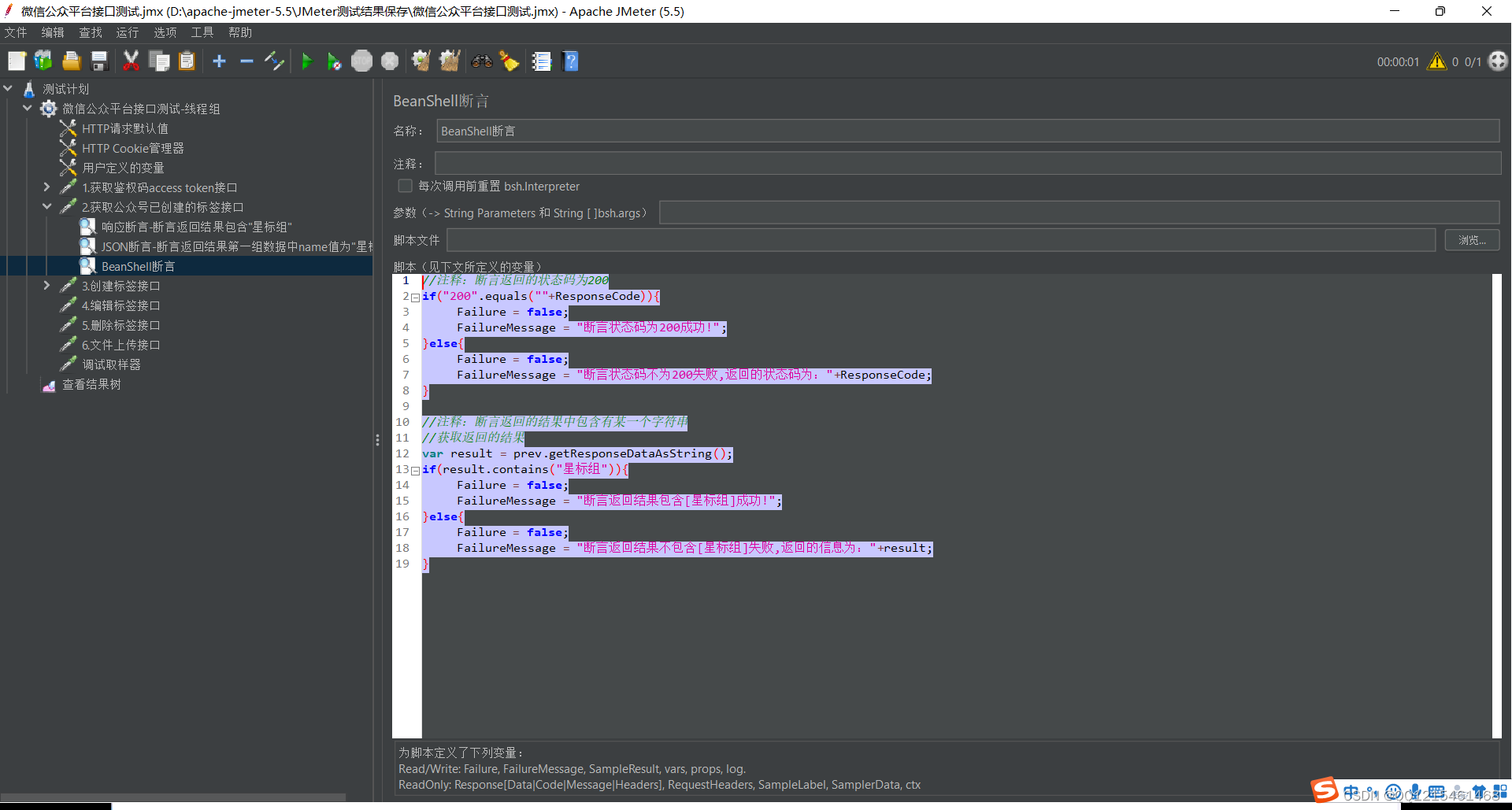This screenshot has height=810, width=1512.
Task: Open the 文件 menu
Action: (16, 32)
